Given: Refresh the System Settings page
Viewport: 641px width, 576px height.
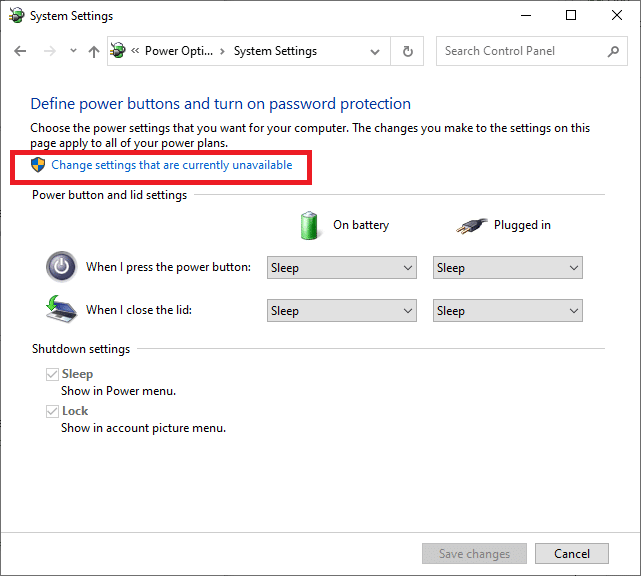Looking at the screenshot, I should [x=407, y=51].
